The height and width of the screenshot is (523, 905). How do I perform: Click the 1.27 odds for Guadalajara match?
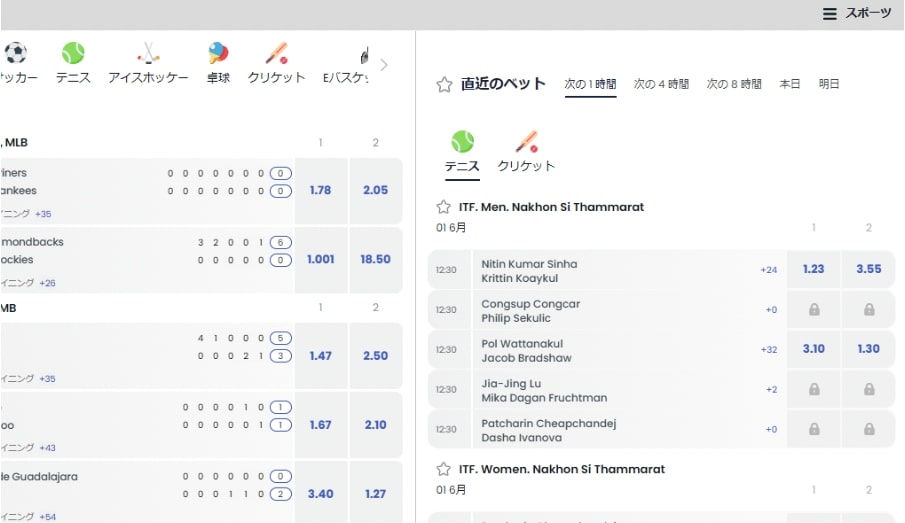[x=376, y=494]
